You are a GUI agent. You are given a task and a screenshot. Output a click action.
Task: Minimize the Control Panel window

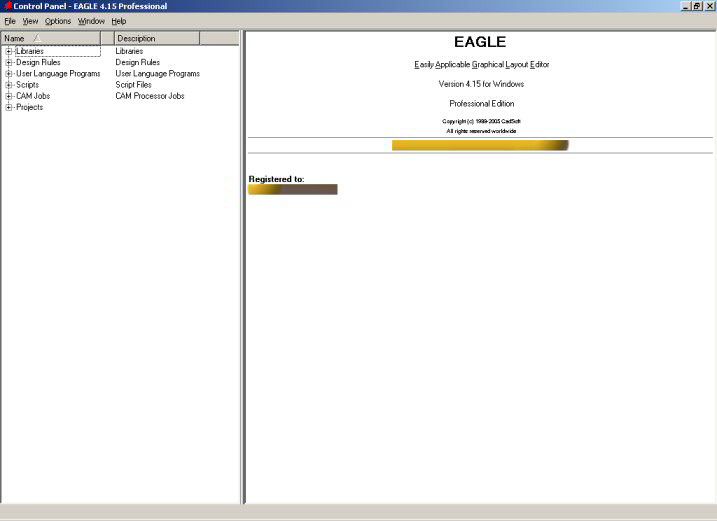[x=685, y=6]
